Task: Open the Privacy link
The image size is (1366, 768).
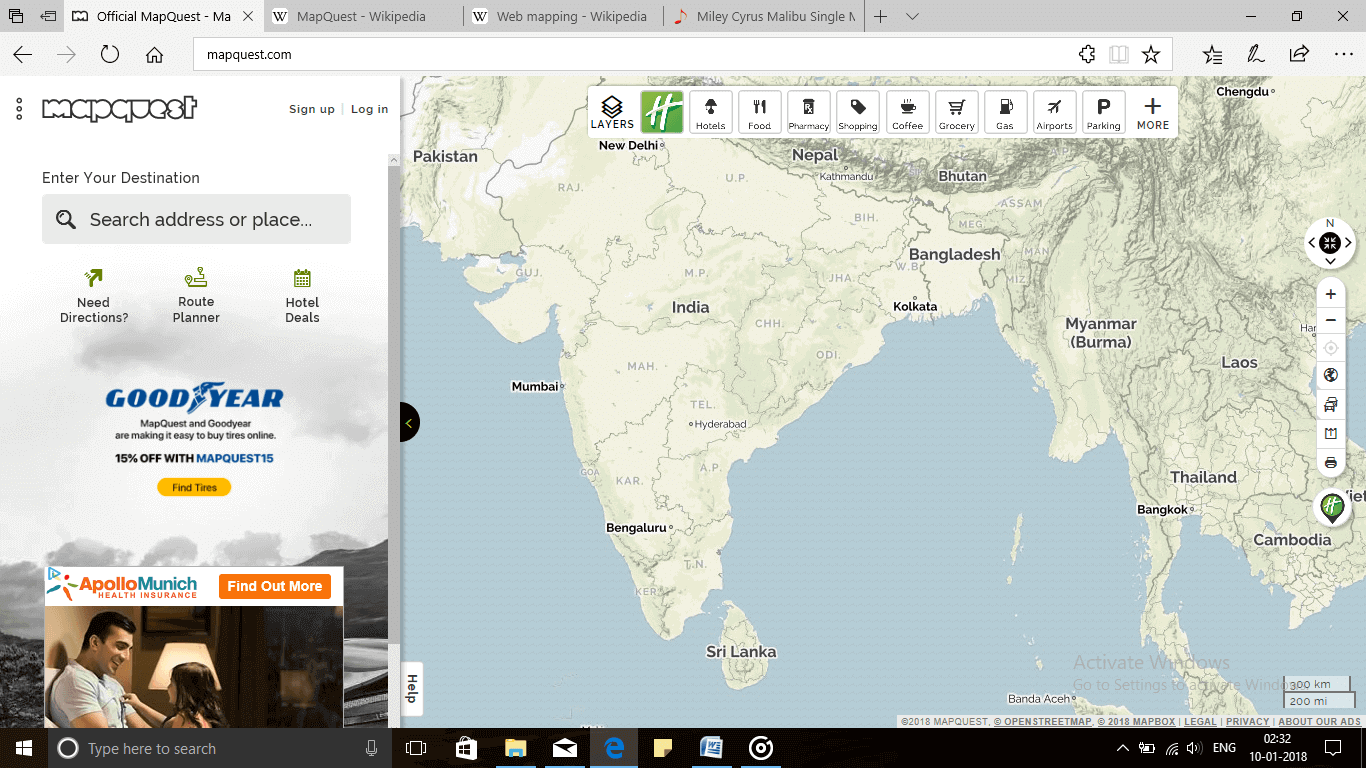Action: pyautogui.click(x=1247, y=721)
